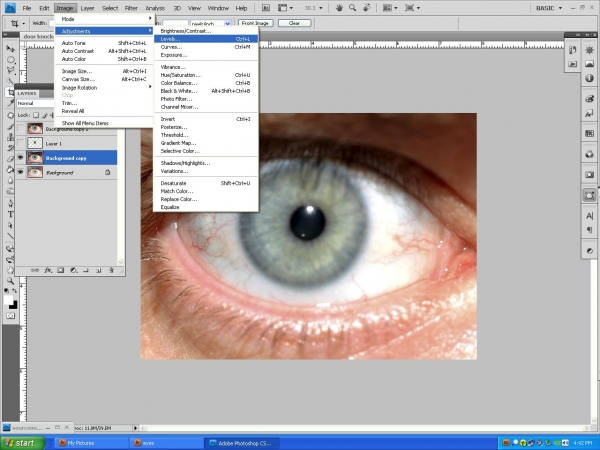Screen dimensions: 600x450
Task: Expand the Image Rotation submenu
Action: [104, 87]
